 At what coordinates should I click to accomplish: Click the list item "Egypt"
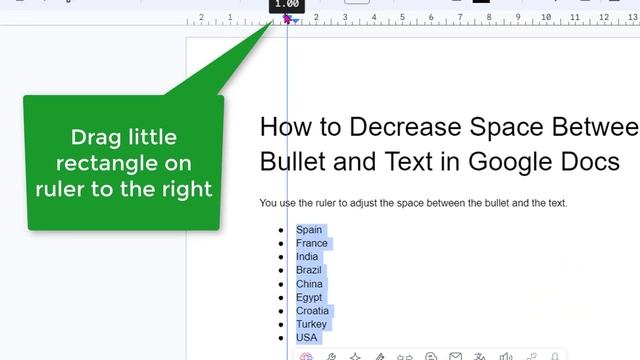[309, 298]
